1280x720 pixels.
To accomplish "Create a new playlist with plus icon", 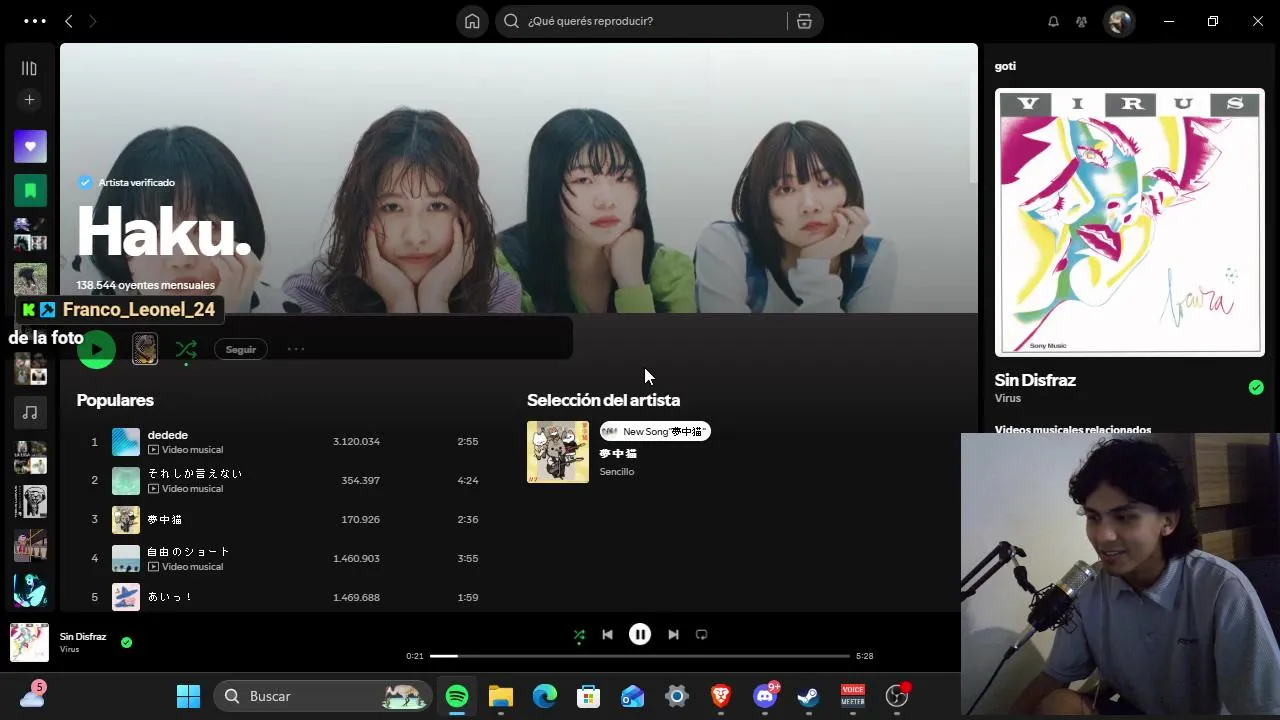I will coord(29,100).
